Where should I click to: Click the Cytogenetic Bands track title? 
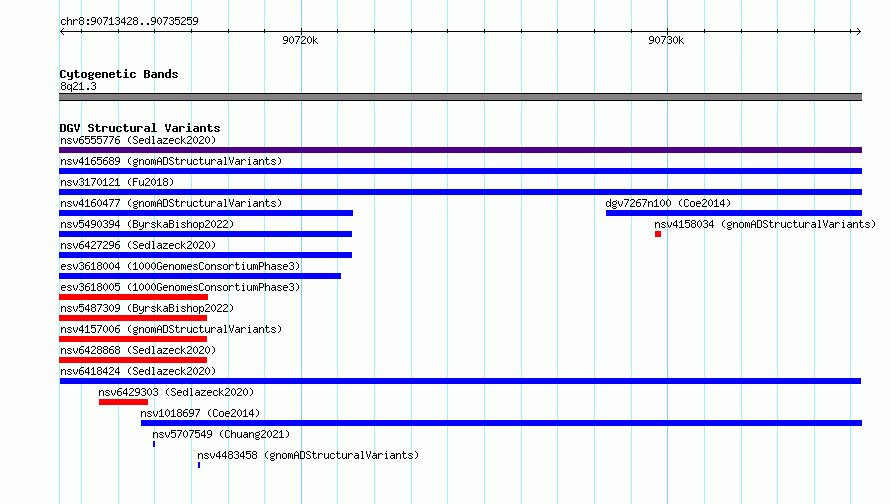(x=119, y=74)
